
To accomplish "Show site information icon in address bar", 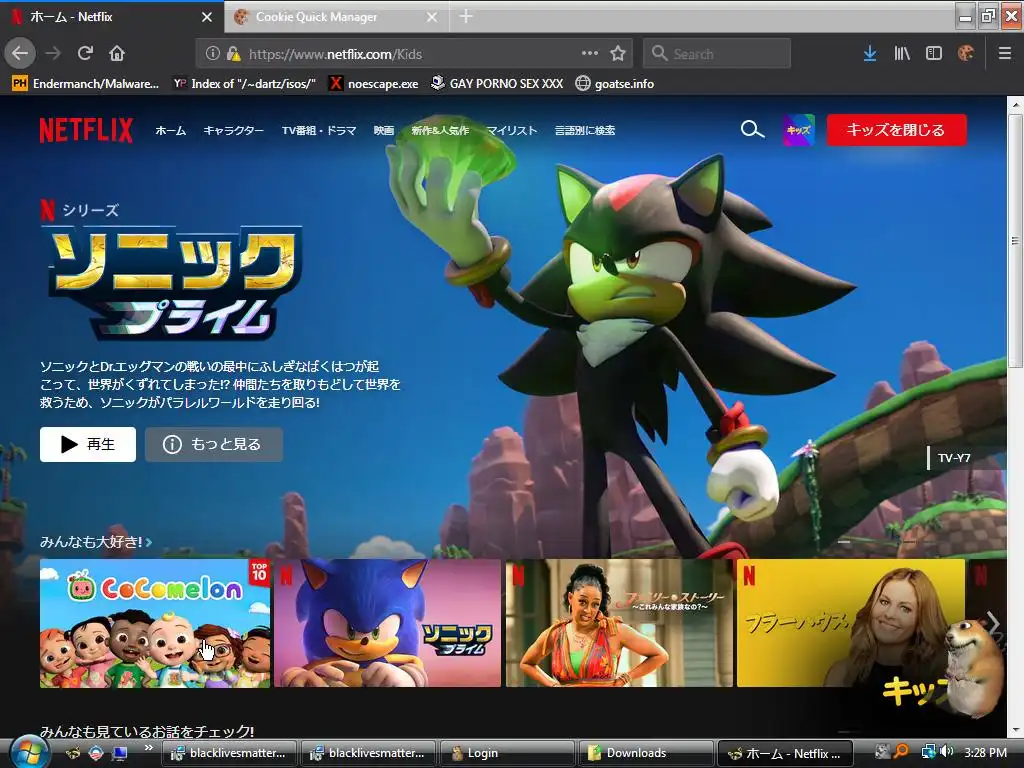I will 212,54.
